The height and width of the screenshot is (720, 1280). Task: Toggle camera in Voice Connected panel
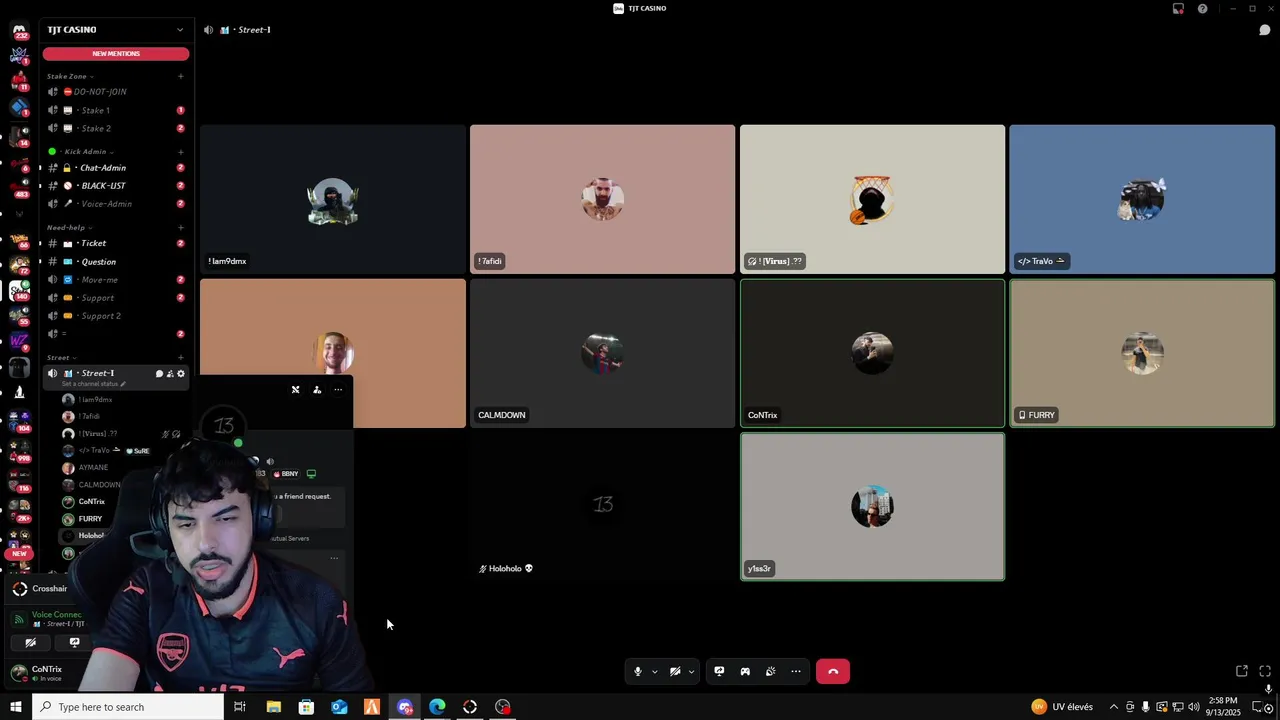tap(30, 643)
